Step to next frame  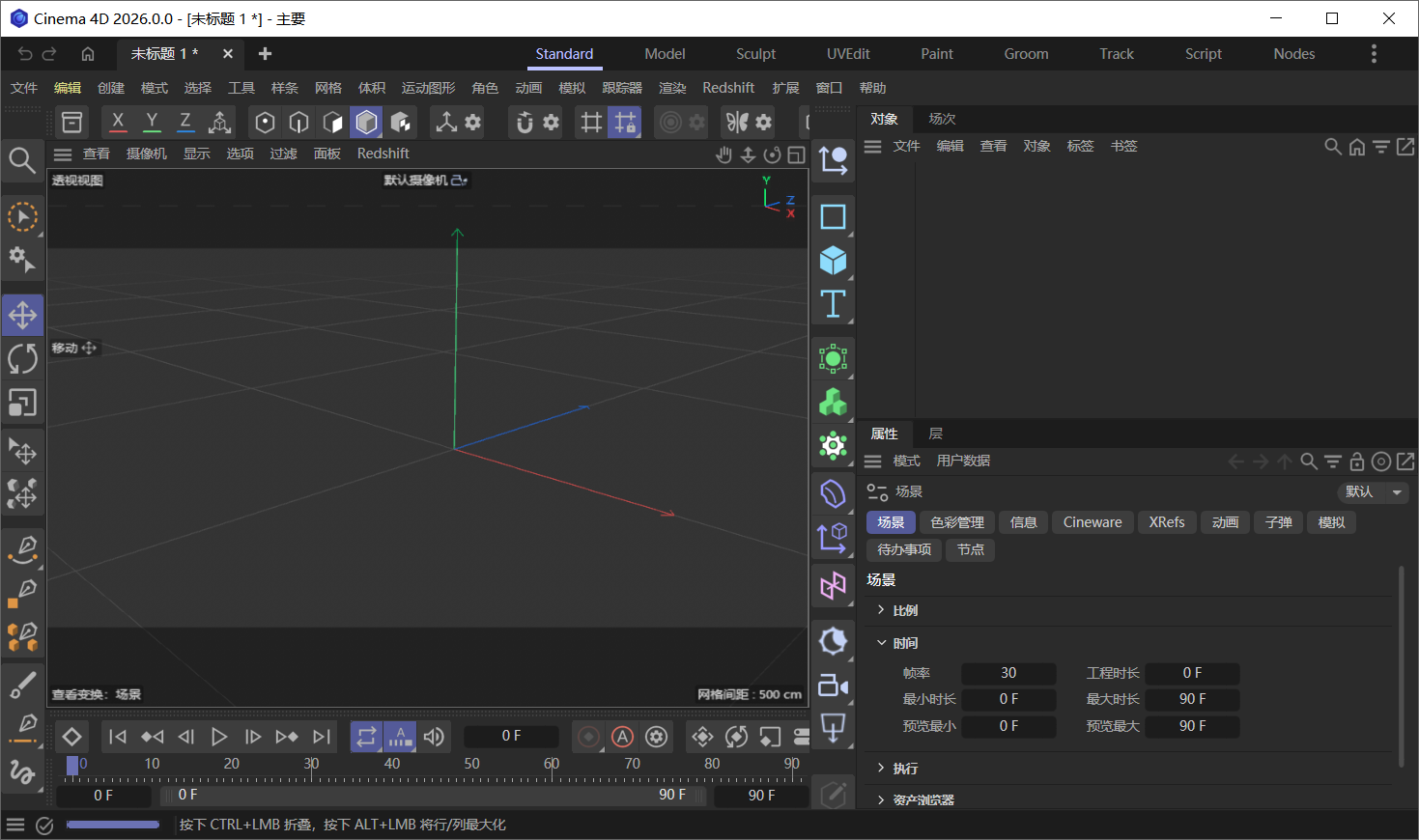click(253, 737)
